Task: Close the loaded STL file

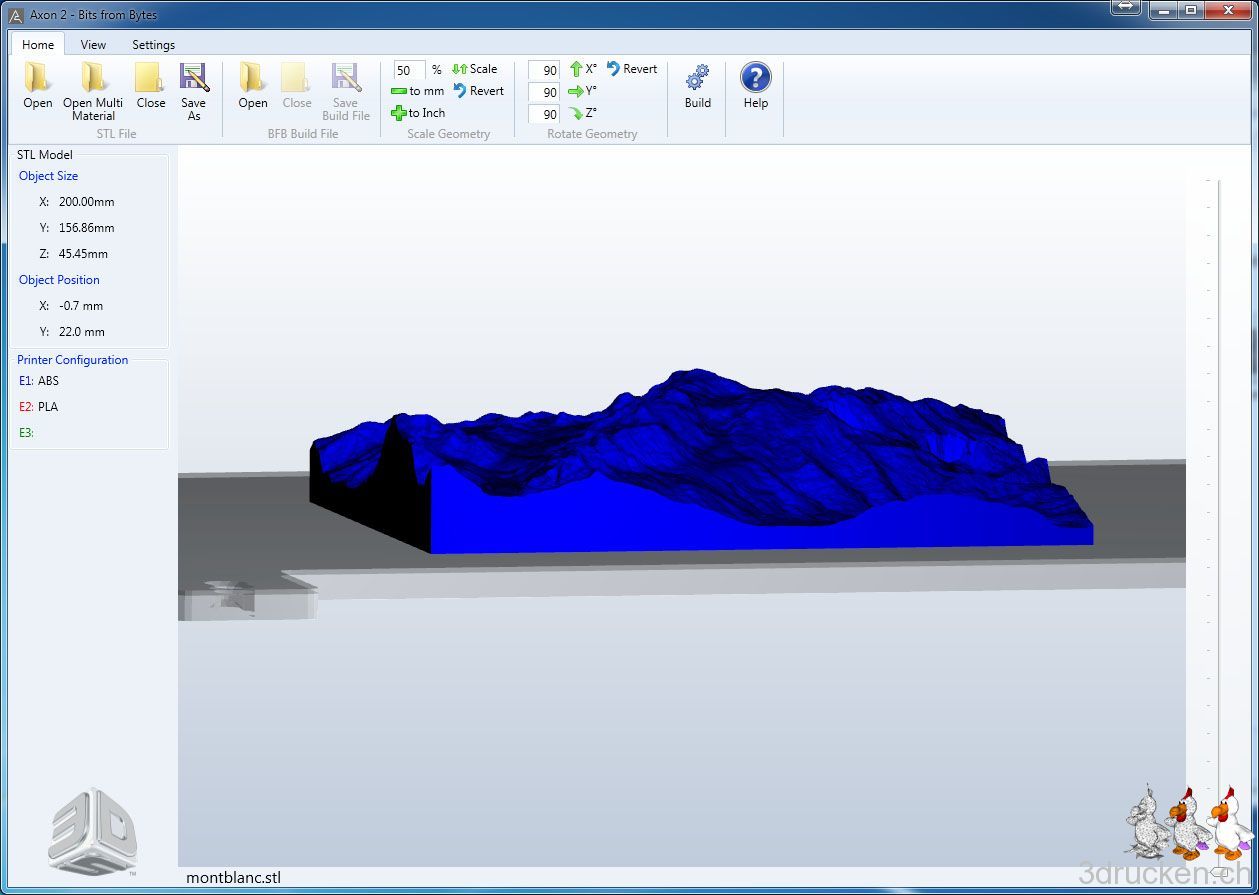Action: 151,79
